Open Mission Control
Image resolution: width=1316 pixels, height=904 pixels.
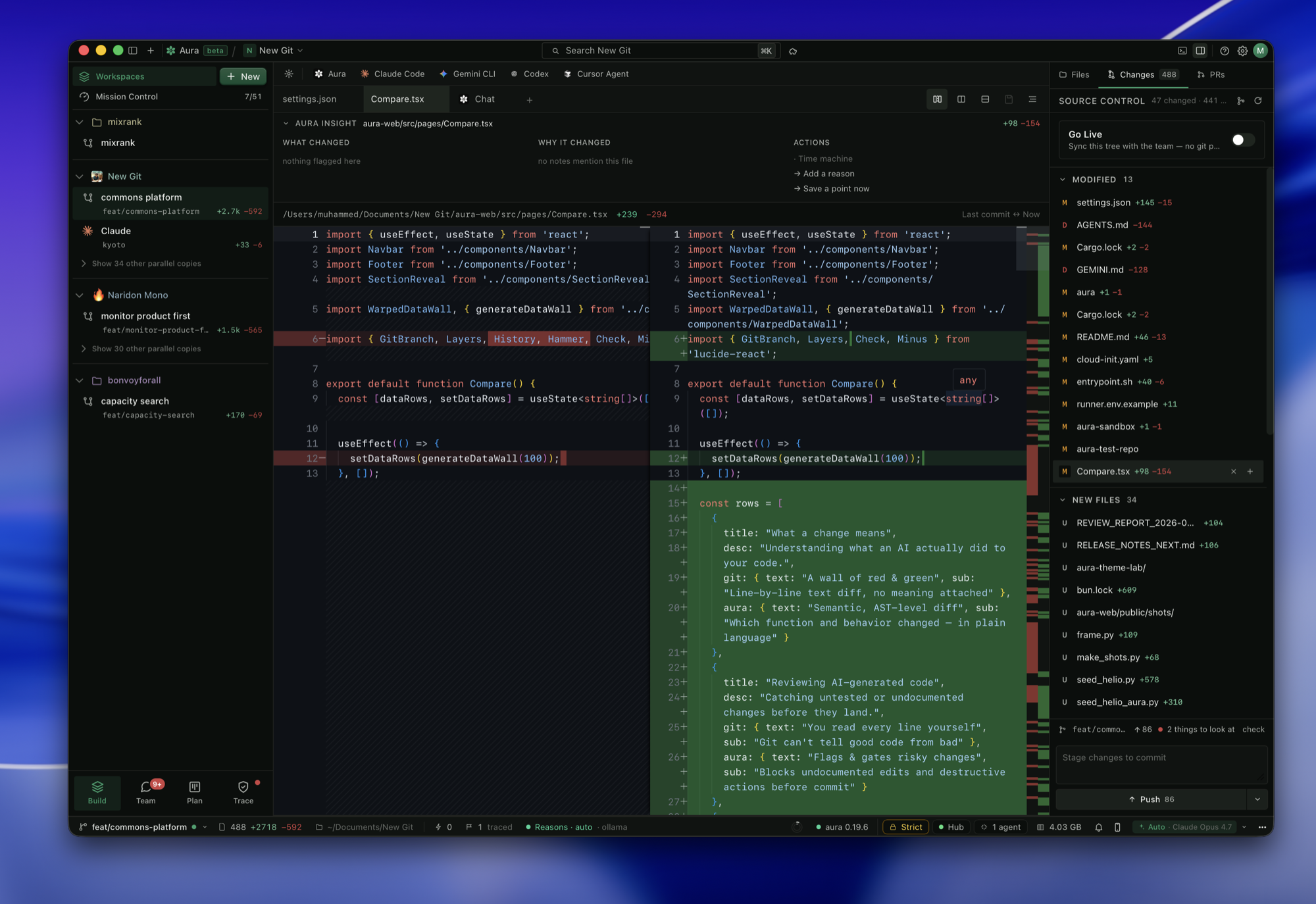170,97
